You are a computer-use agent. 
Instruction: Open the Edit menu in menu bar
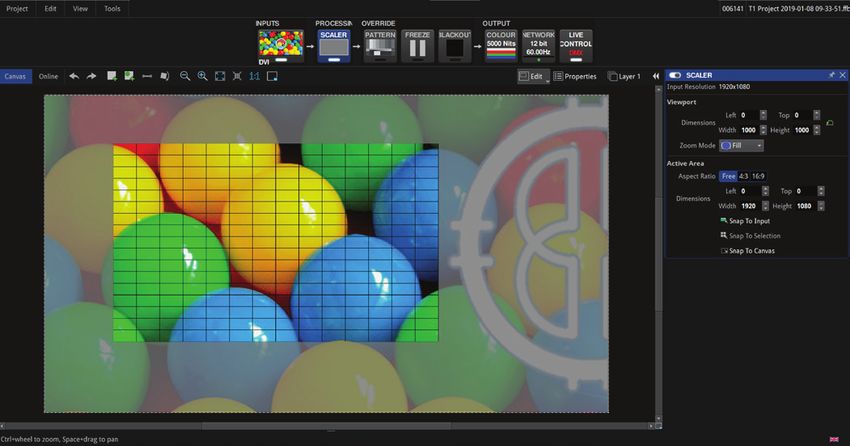click(x=50, y=9)
